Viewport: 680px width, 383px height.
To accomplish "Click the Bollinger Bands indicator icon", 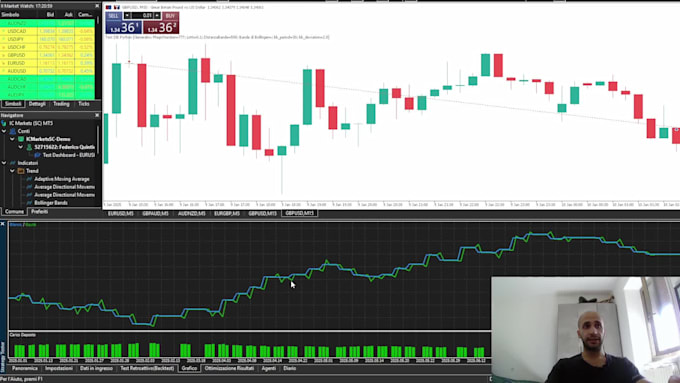I will tap(29, 203).
